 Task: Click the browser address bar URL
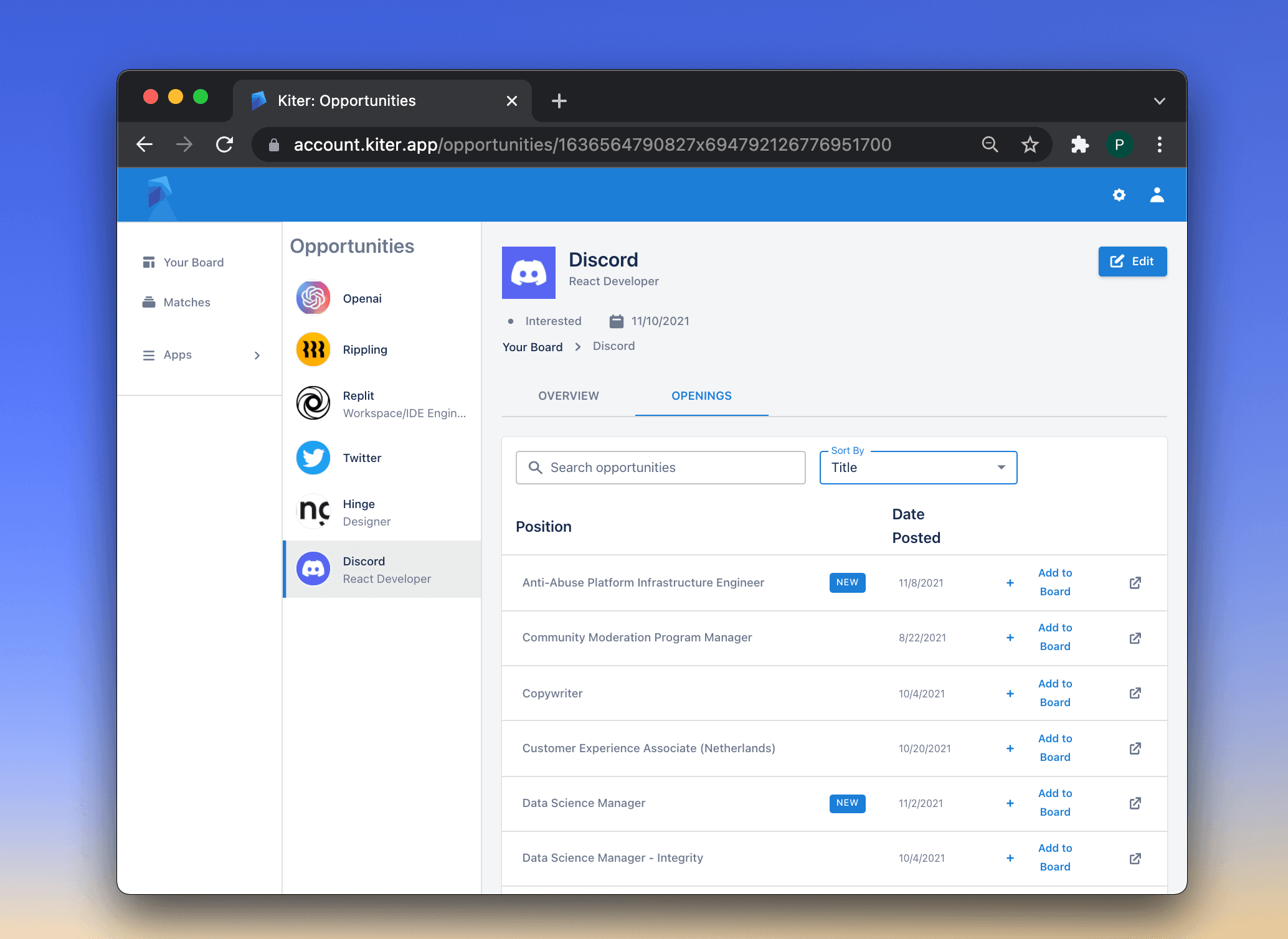click(x=592, y=144)
